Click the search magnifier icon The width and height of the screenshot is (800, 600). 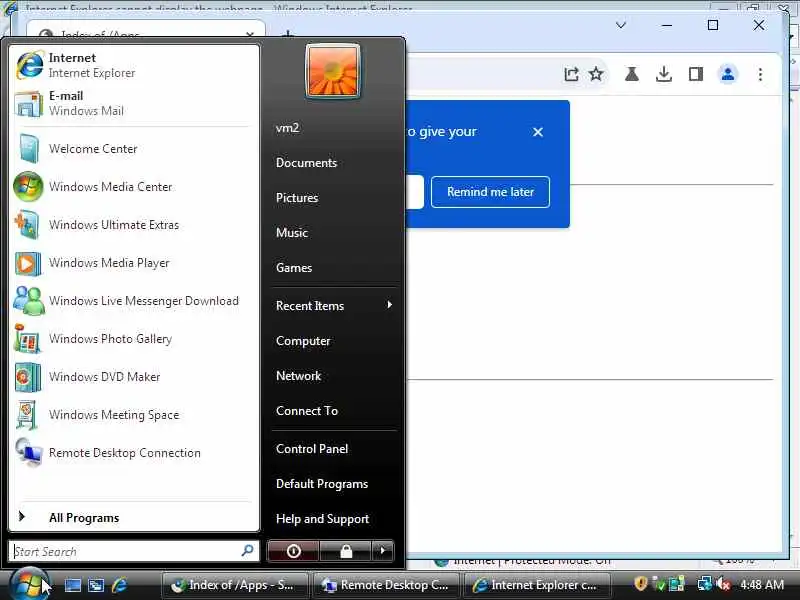pos(247,551)
